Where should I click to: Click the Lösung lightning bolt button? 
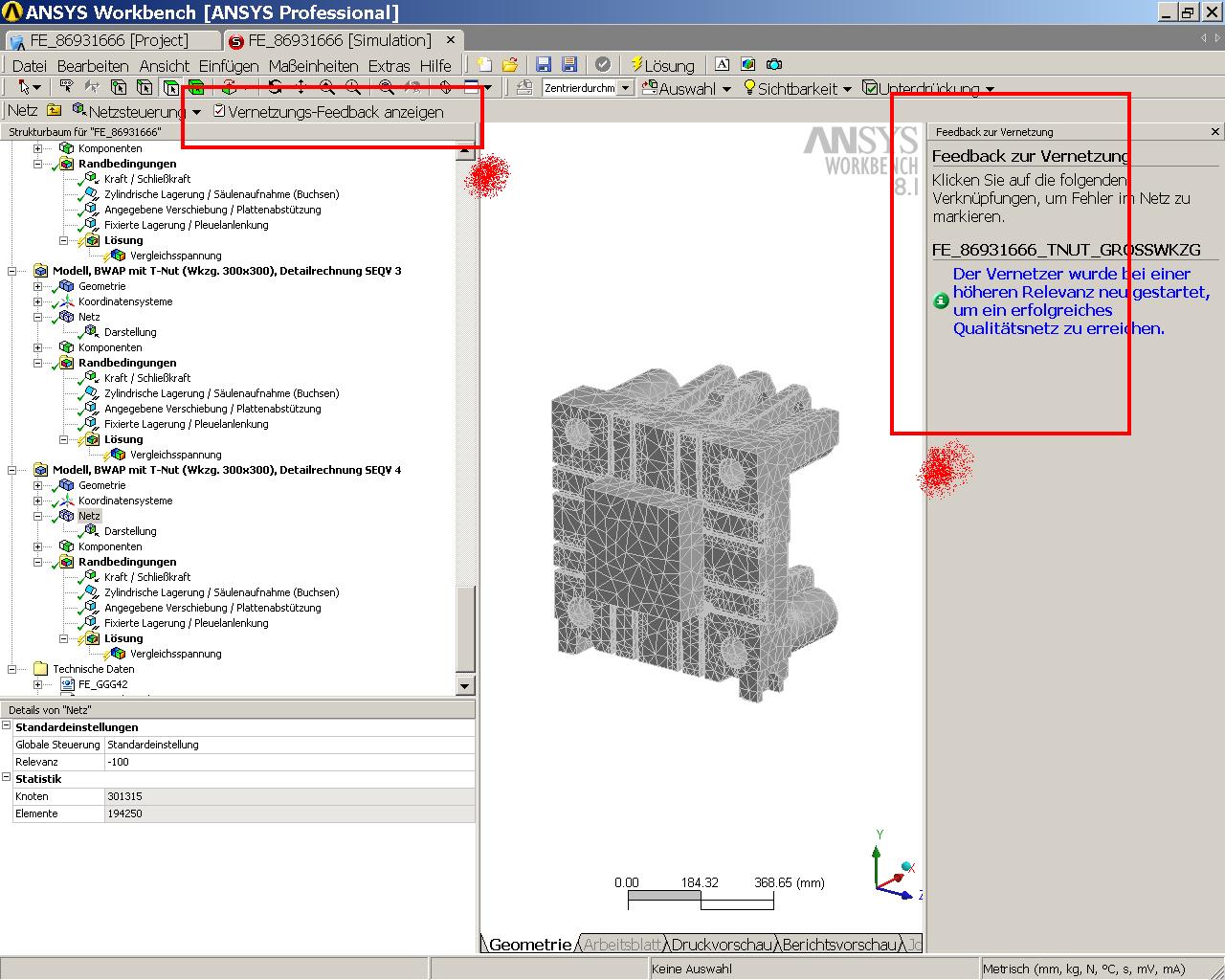[x=662, y=65]
